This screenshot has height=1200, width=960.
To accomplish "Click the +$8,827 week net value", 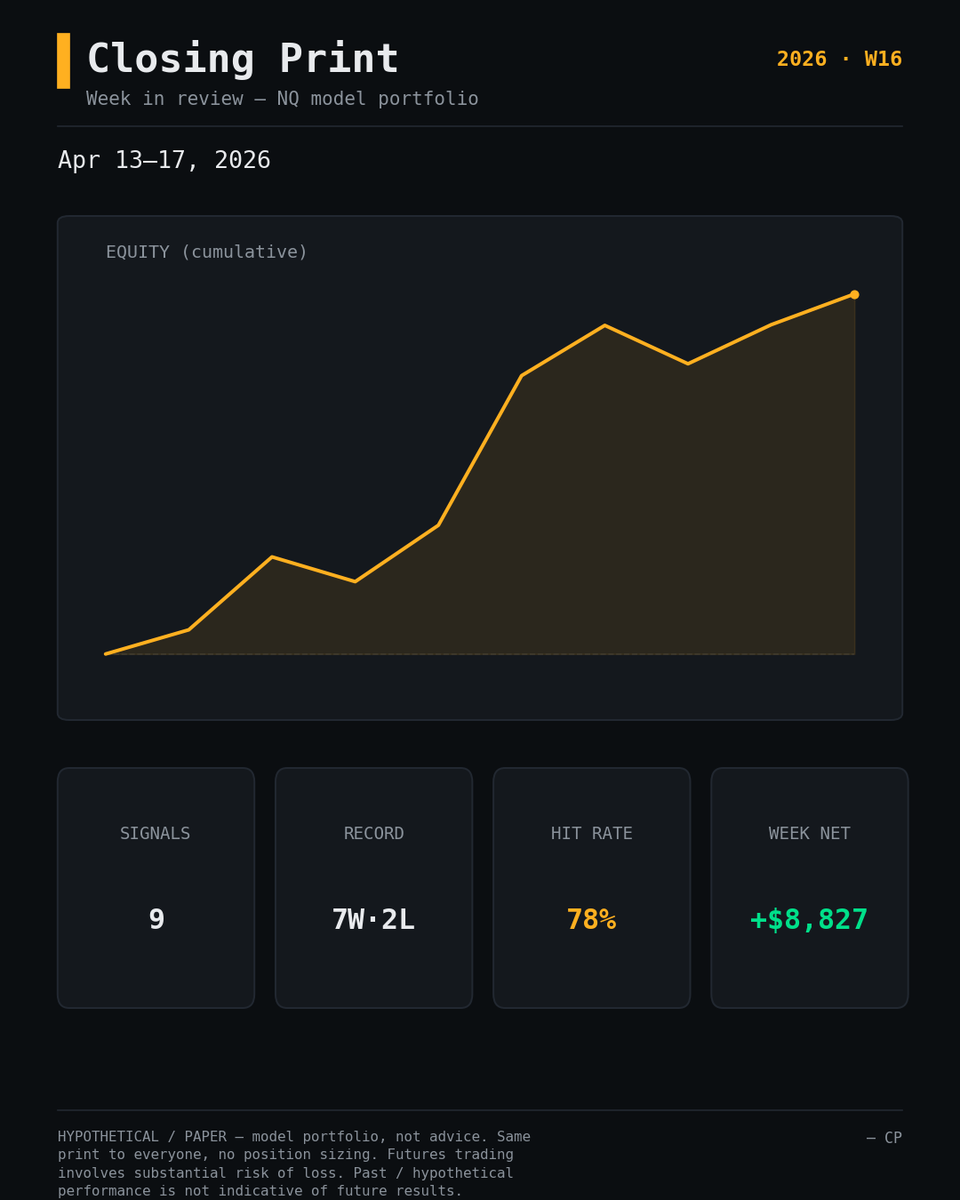I will (x=809, y=920).
